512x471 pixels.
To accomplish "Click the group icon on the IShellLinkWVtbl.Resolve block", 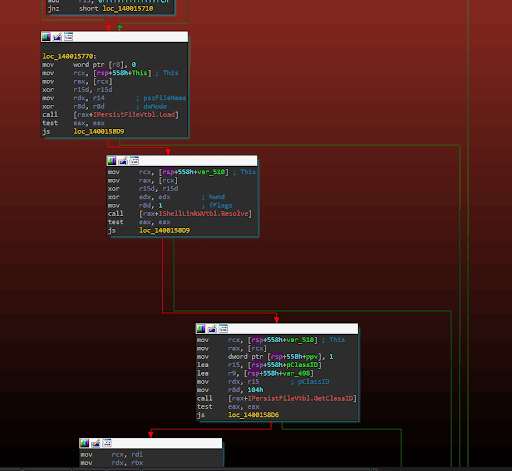I will point(134,161).
